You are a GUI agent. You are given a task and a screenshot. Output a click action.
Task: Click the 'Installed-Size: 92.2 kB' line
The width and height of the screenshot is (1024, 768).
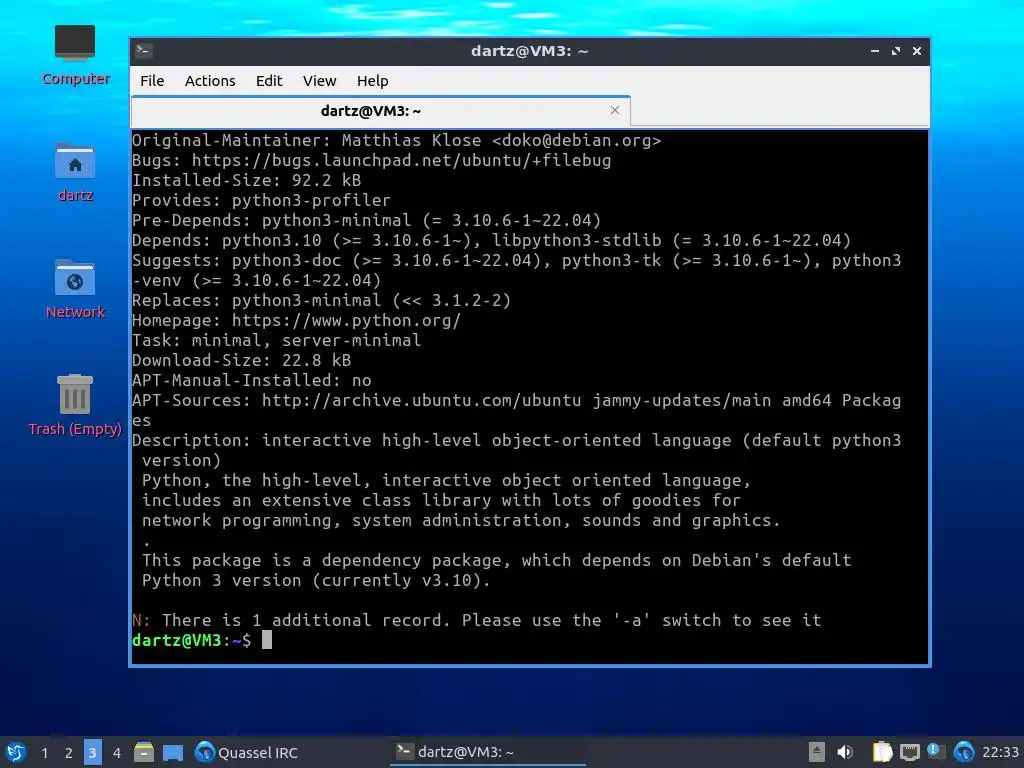click(246, 180)
